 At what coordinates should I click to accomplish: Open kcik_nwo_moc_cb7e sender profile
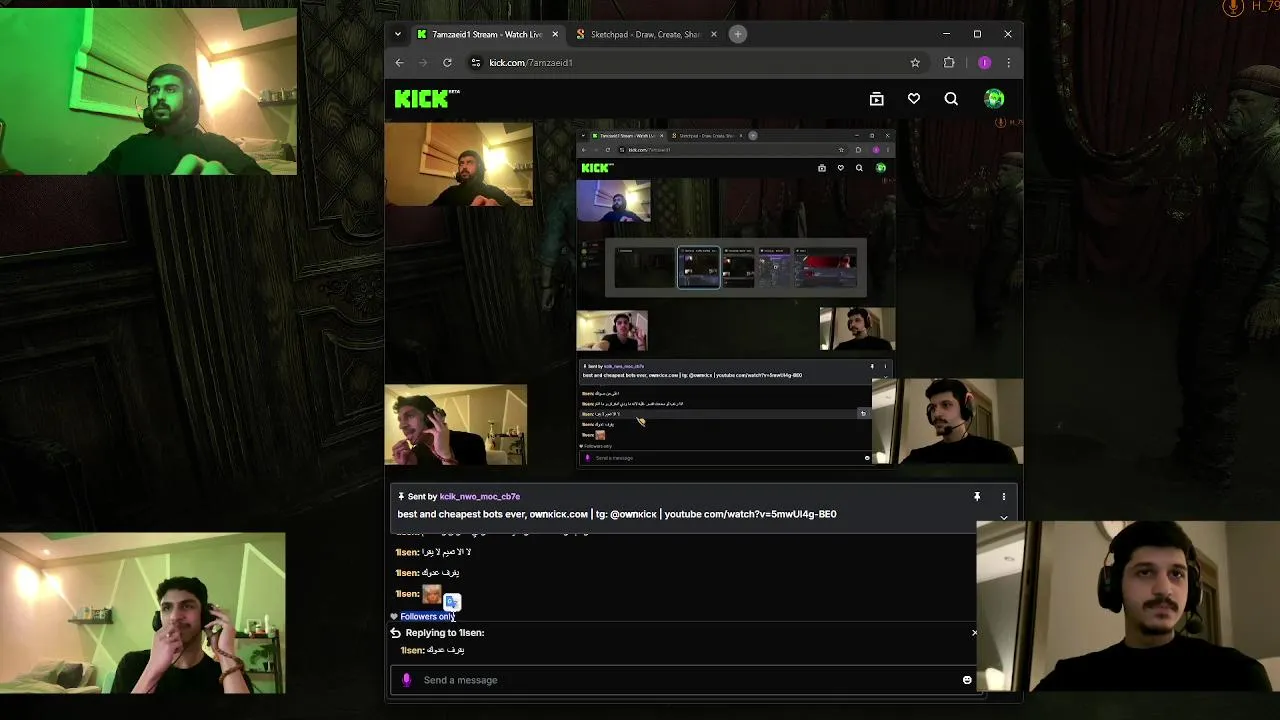[480, 496]
